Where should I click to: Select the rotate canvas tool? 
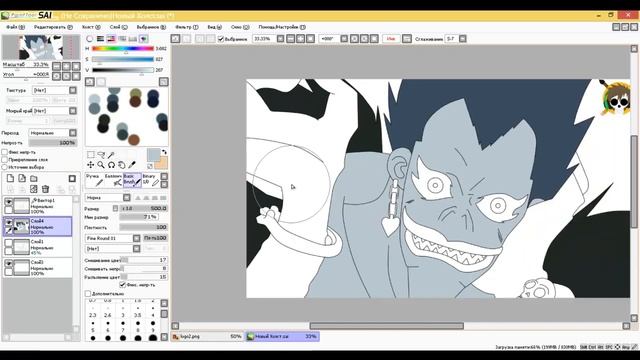(x=111, y=165)
